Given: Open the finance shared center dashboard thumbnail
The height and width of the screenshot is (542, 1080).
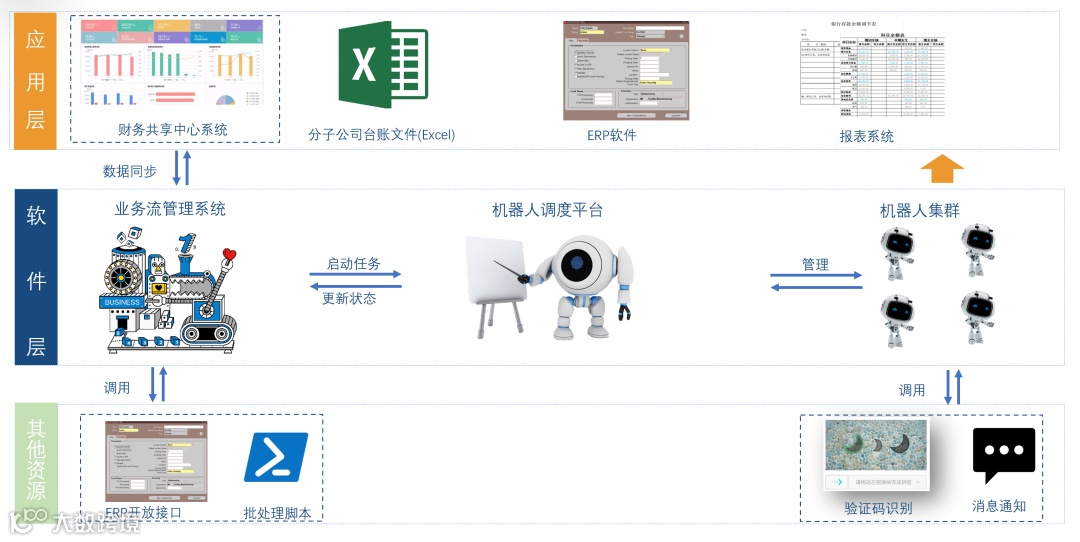Looking at the screenshot, I should pyautogui.click(x=173, y=63).
